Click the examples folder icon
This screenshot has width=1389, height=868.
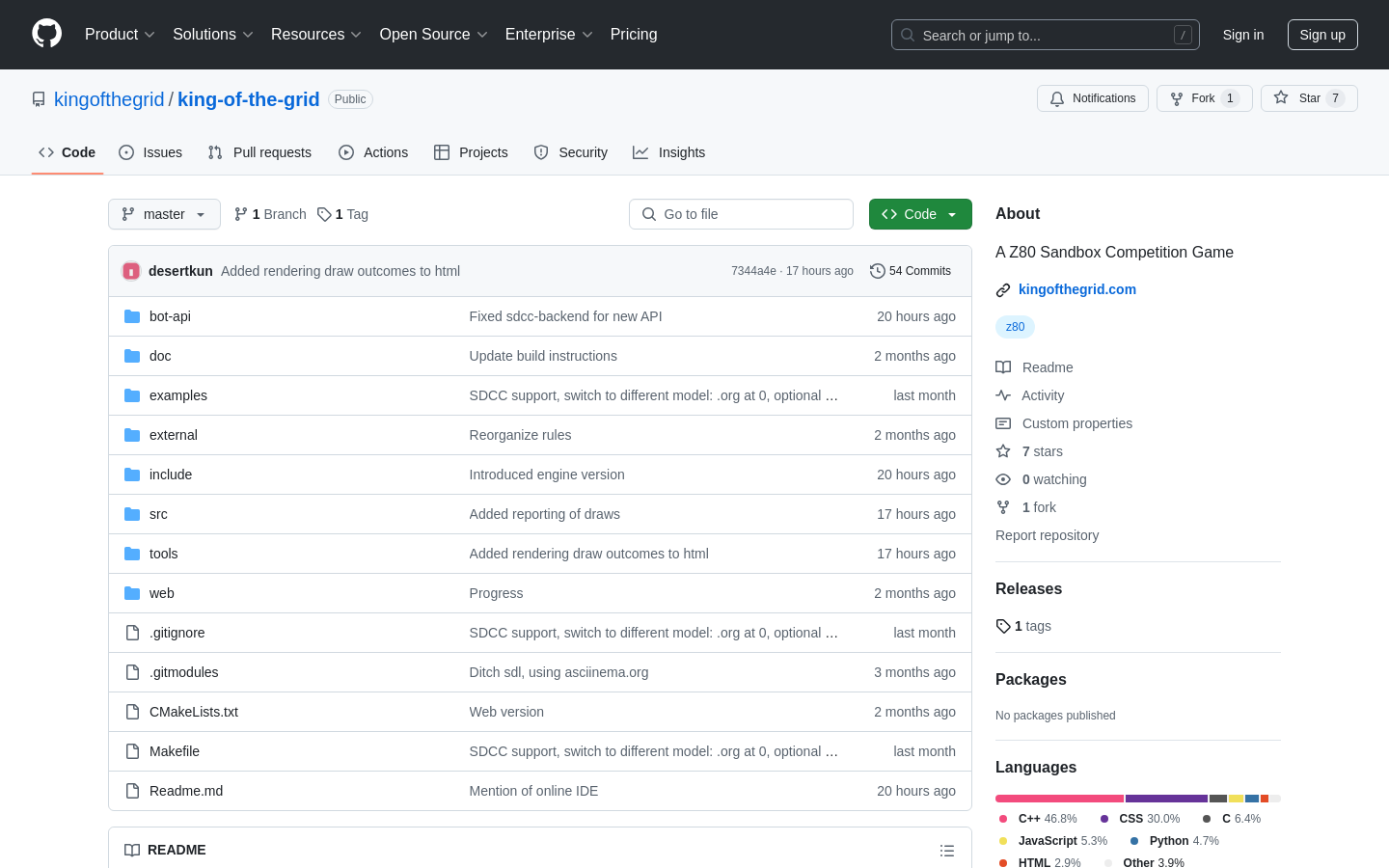pos(132,395)
